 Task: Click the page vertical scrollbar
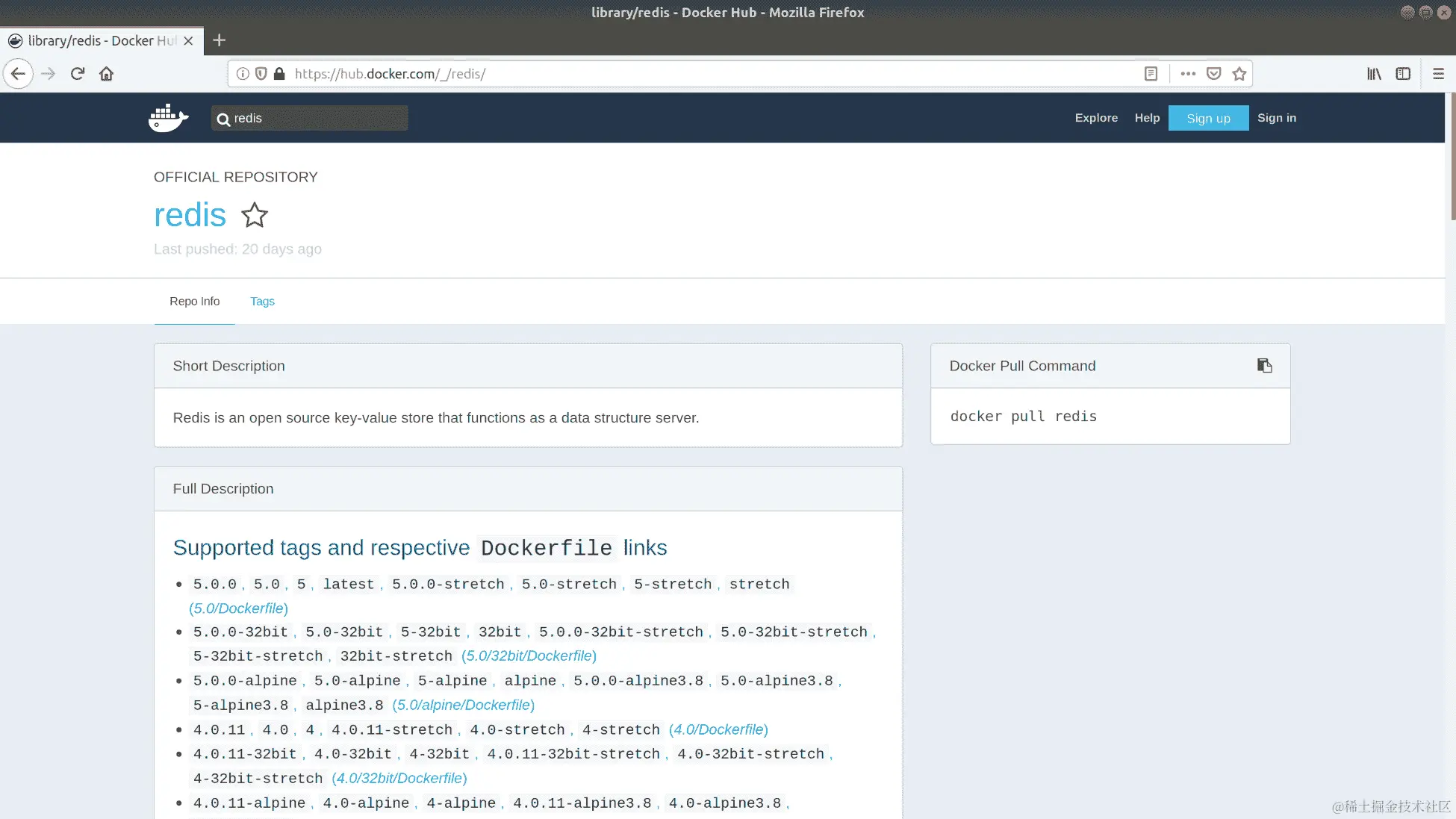click(1452, 157)
